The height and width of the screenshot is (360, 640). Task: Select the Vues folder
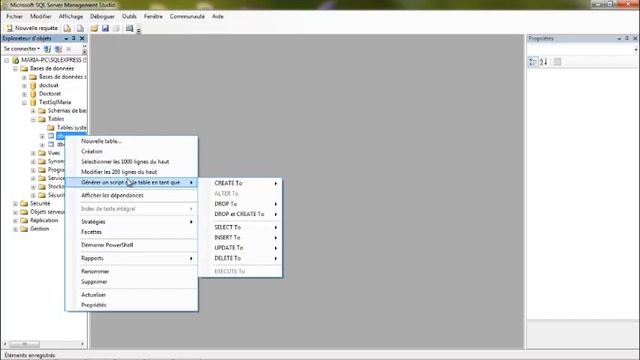click(x=53, y=153)
